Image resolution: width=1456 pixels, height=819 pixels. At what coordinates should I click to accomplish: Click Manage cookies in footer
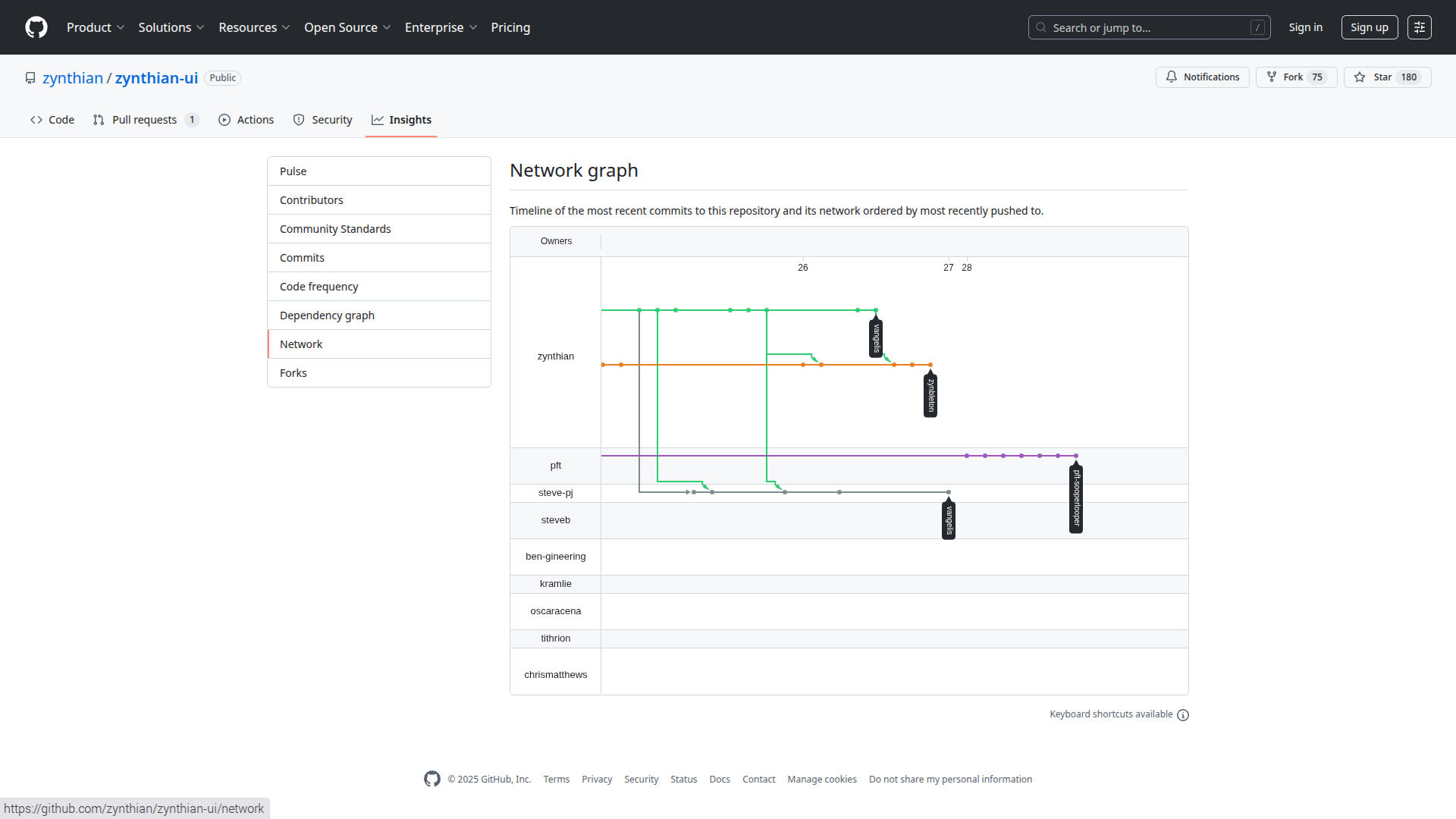click(x=822, y=780)
